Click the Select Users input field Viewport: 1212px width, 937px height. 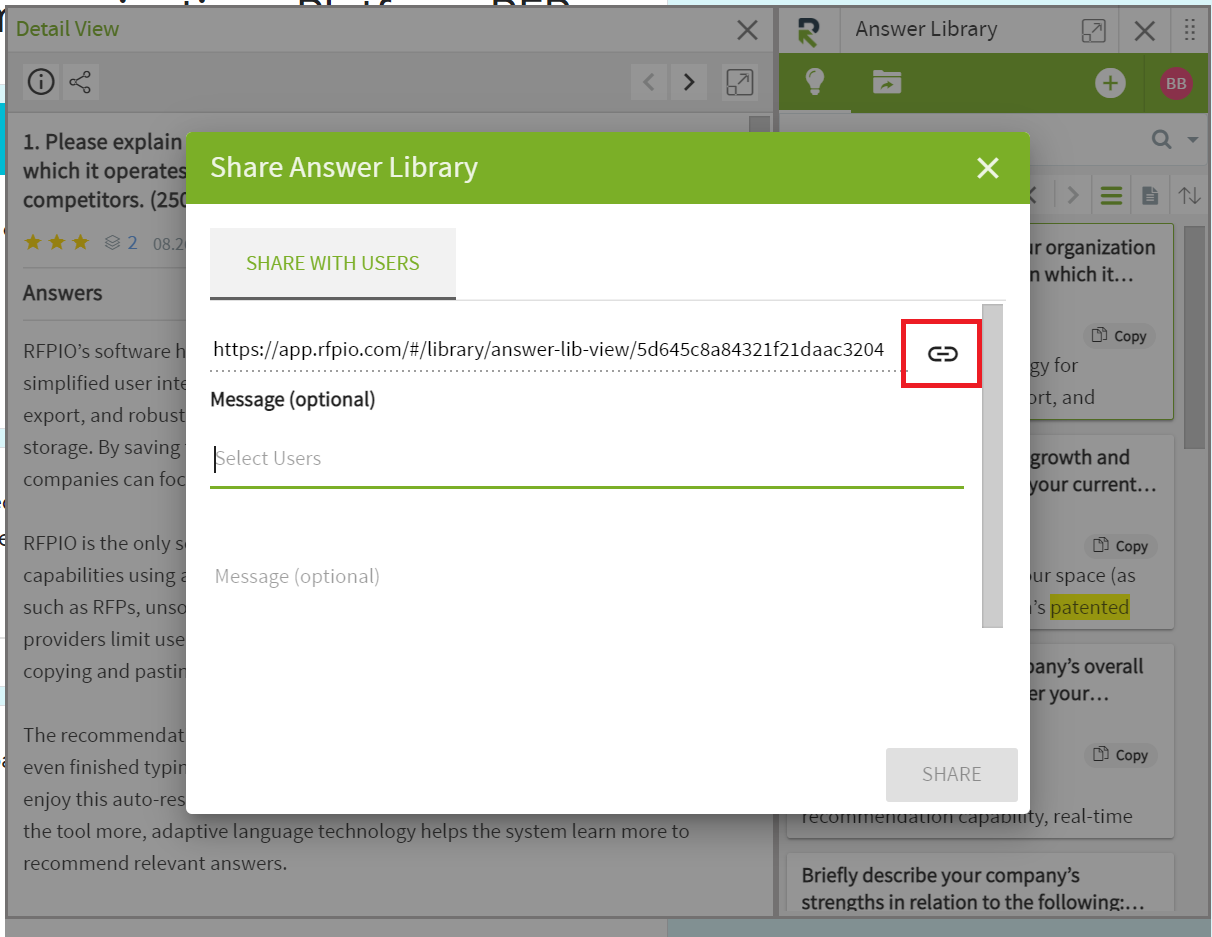click(x=587, y=459)
